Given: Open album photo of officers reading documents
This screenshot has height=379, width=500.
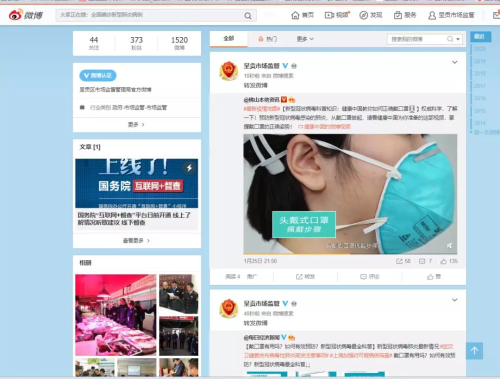Looking at the screenshot, I should coord(179,294).
